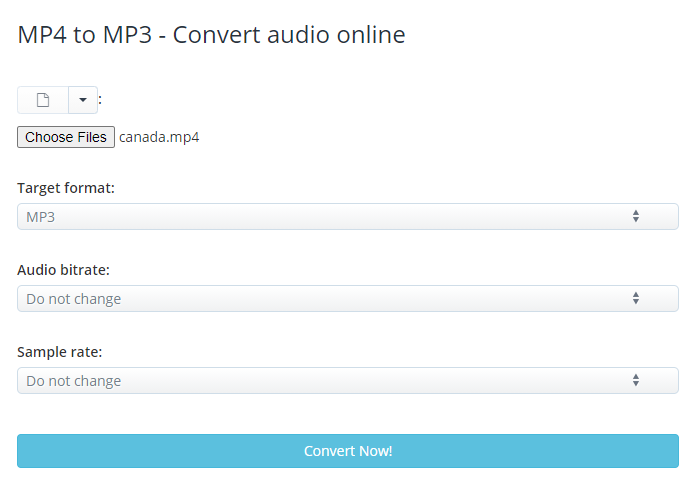Click the document file icon button

pyautogui.click(x=43, y=100)
